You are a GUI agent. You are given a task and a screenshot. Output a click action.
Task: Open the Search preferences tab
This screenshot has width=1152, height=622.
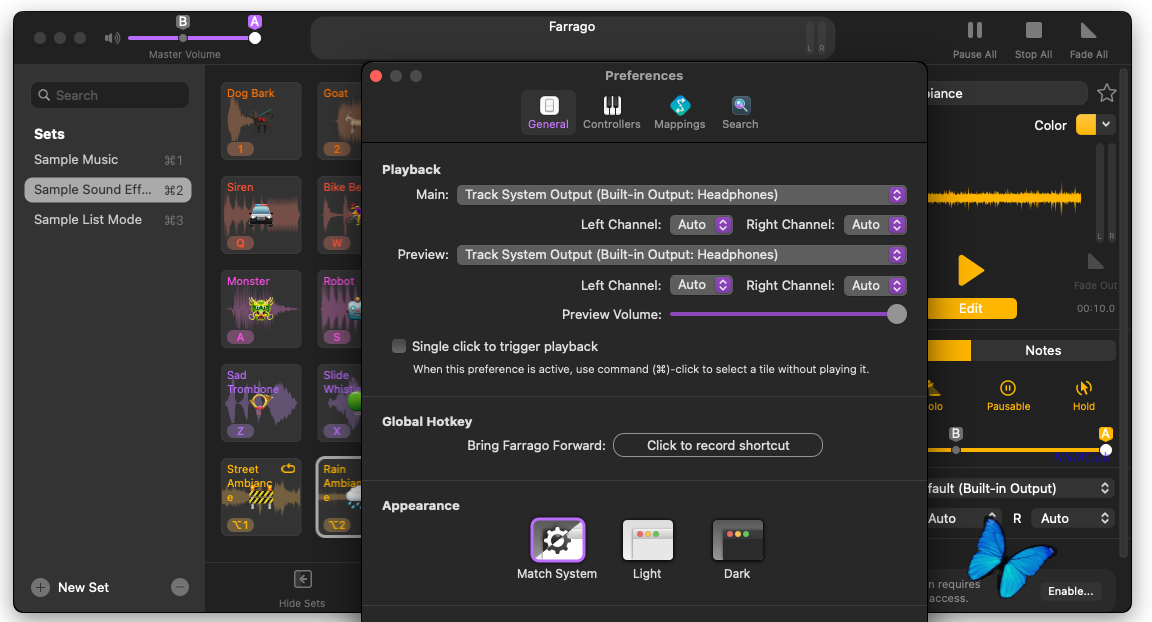pos(740,112)
